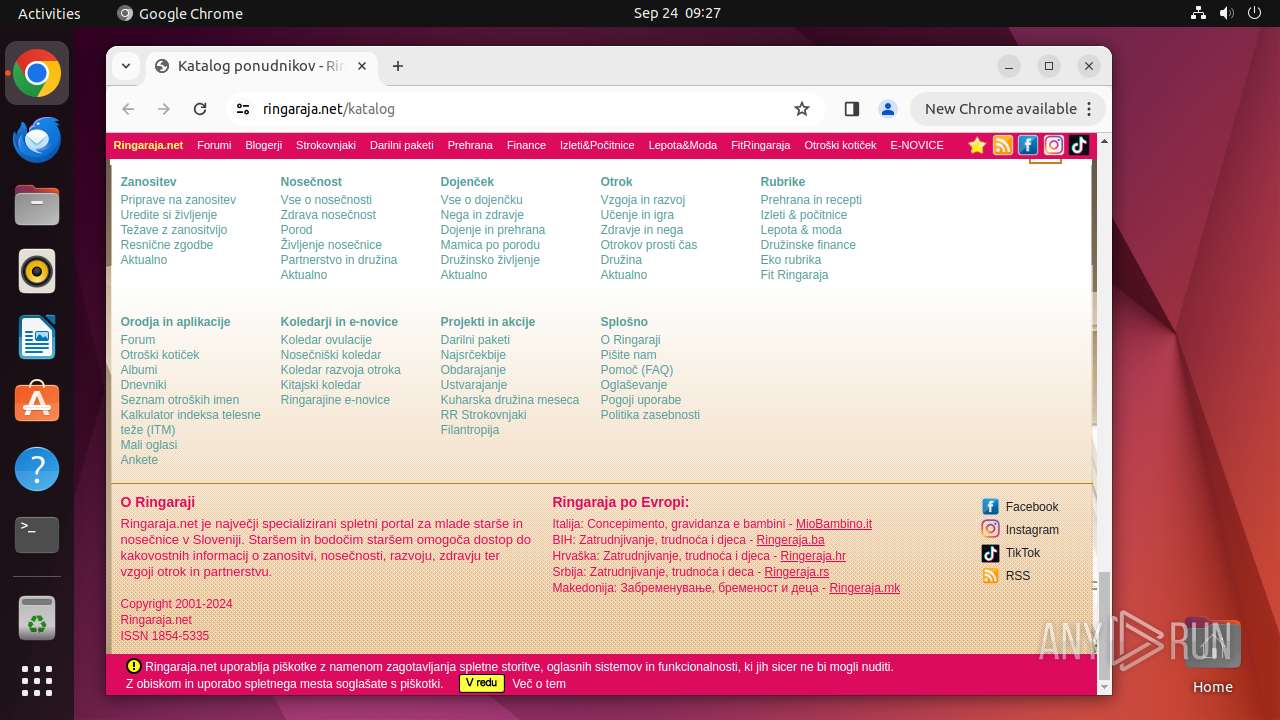The width and height of the screenshot is (1280, 720).
Task: Open Seznam otroških imen link
Action: 180,400
